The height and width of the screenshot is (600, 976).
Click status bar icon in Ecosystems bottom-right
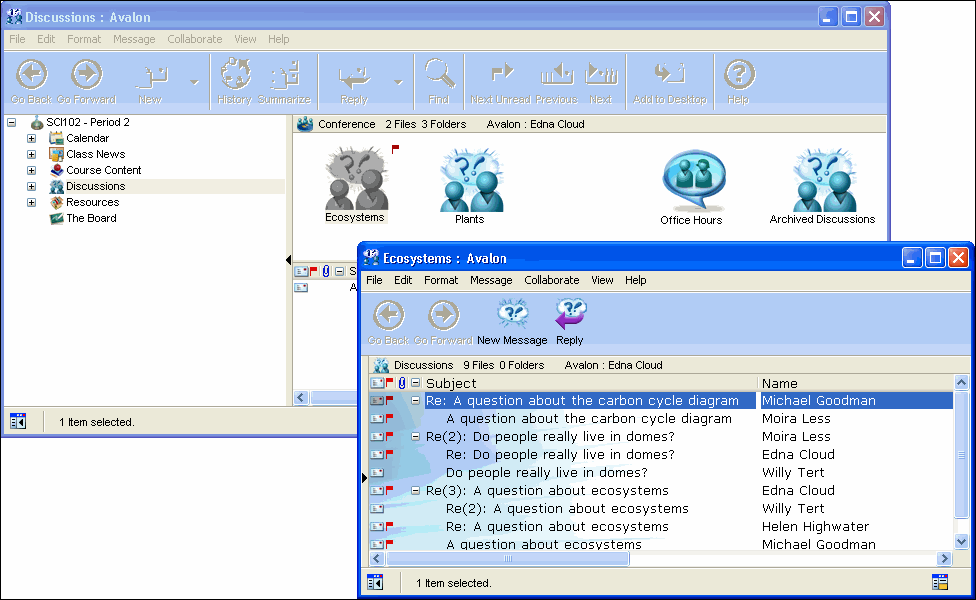[940, 582]
